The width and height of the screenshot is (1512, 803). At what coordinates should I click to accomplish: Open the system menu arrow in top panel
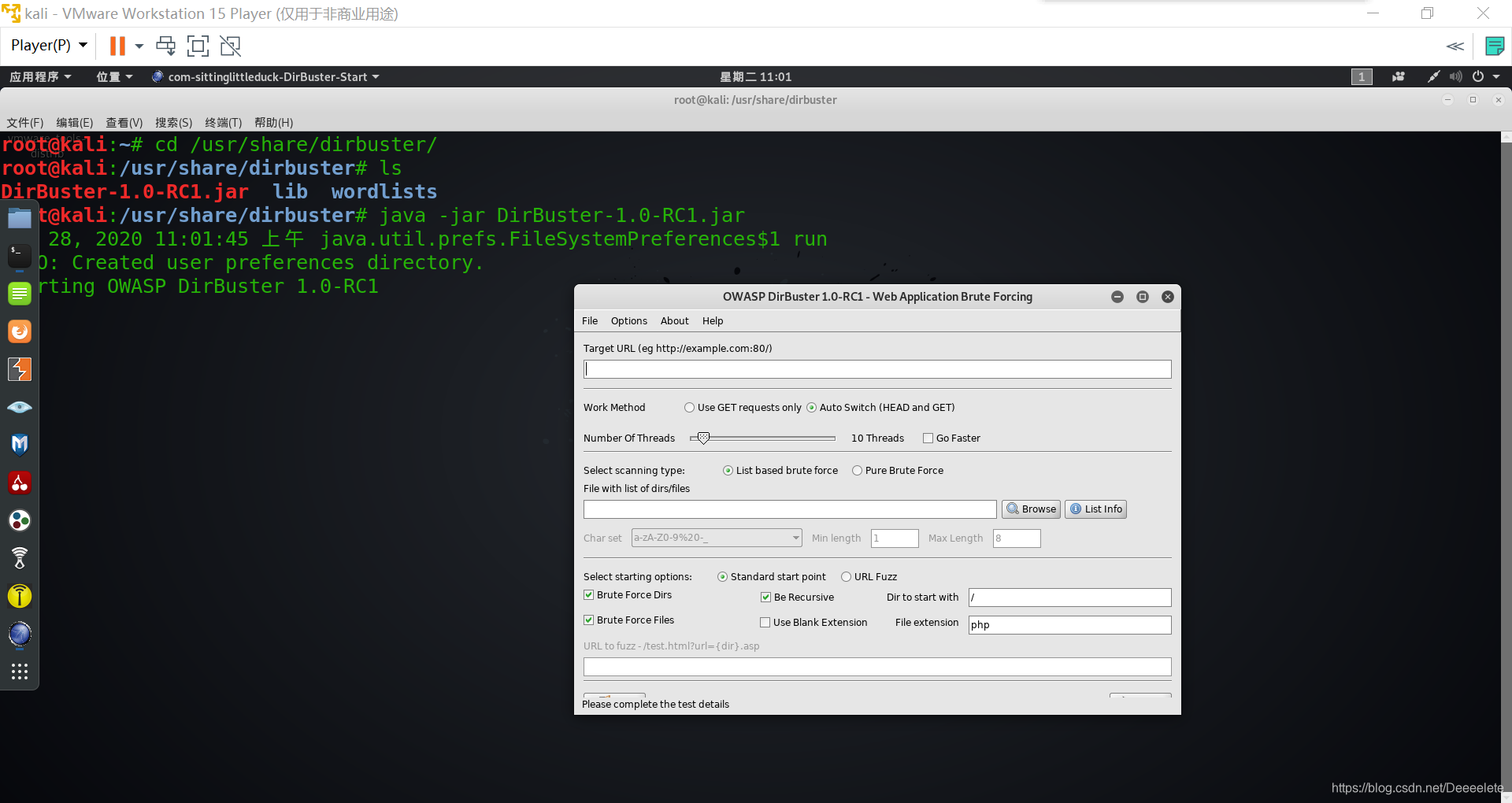point(1496,76)
